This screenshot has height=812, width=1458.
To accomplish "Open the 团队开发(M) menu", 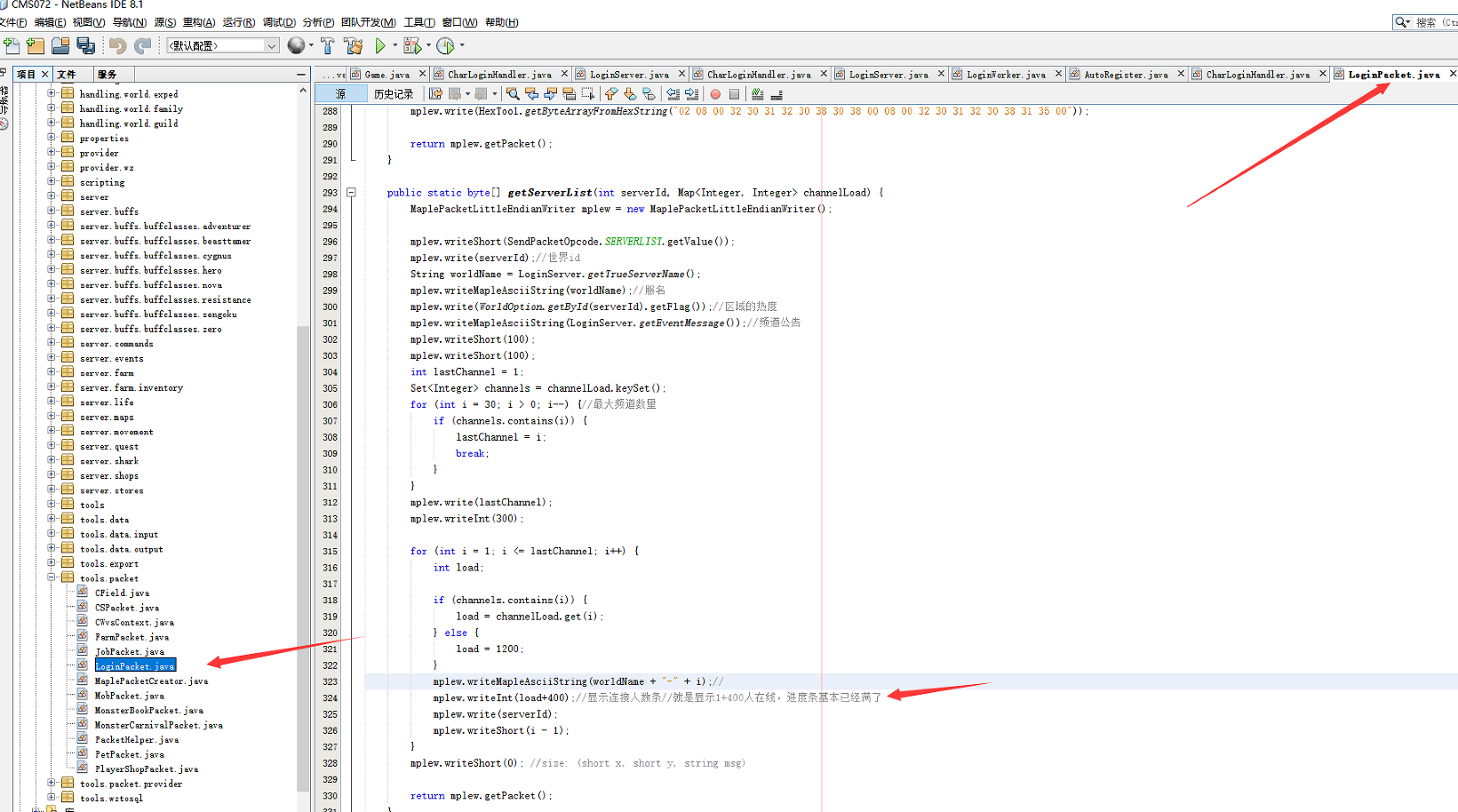I will click(369, 22).
